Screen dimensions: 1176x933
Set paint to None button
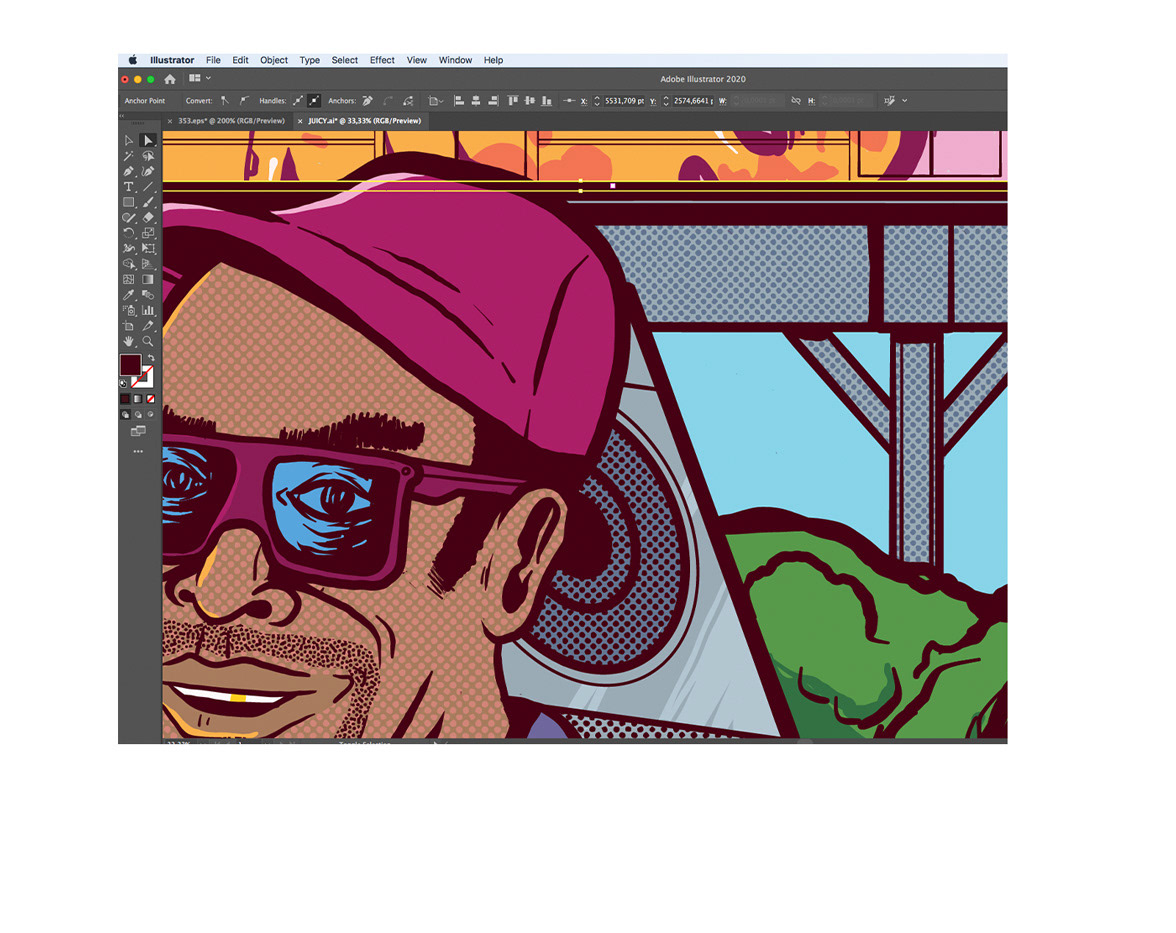[151, 399]
